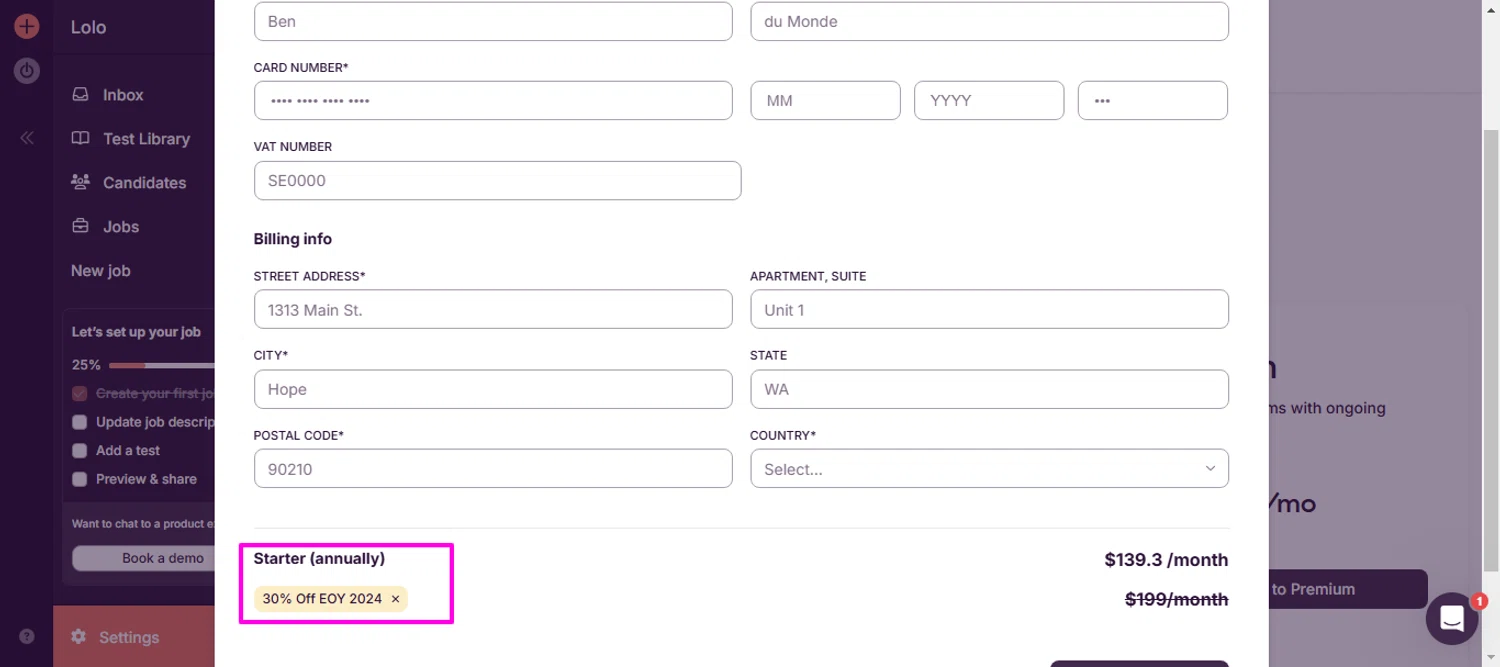The image size is (1500, 667).
Task: Toggle the Create your first job checkbox
Action: (80, 394)
